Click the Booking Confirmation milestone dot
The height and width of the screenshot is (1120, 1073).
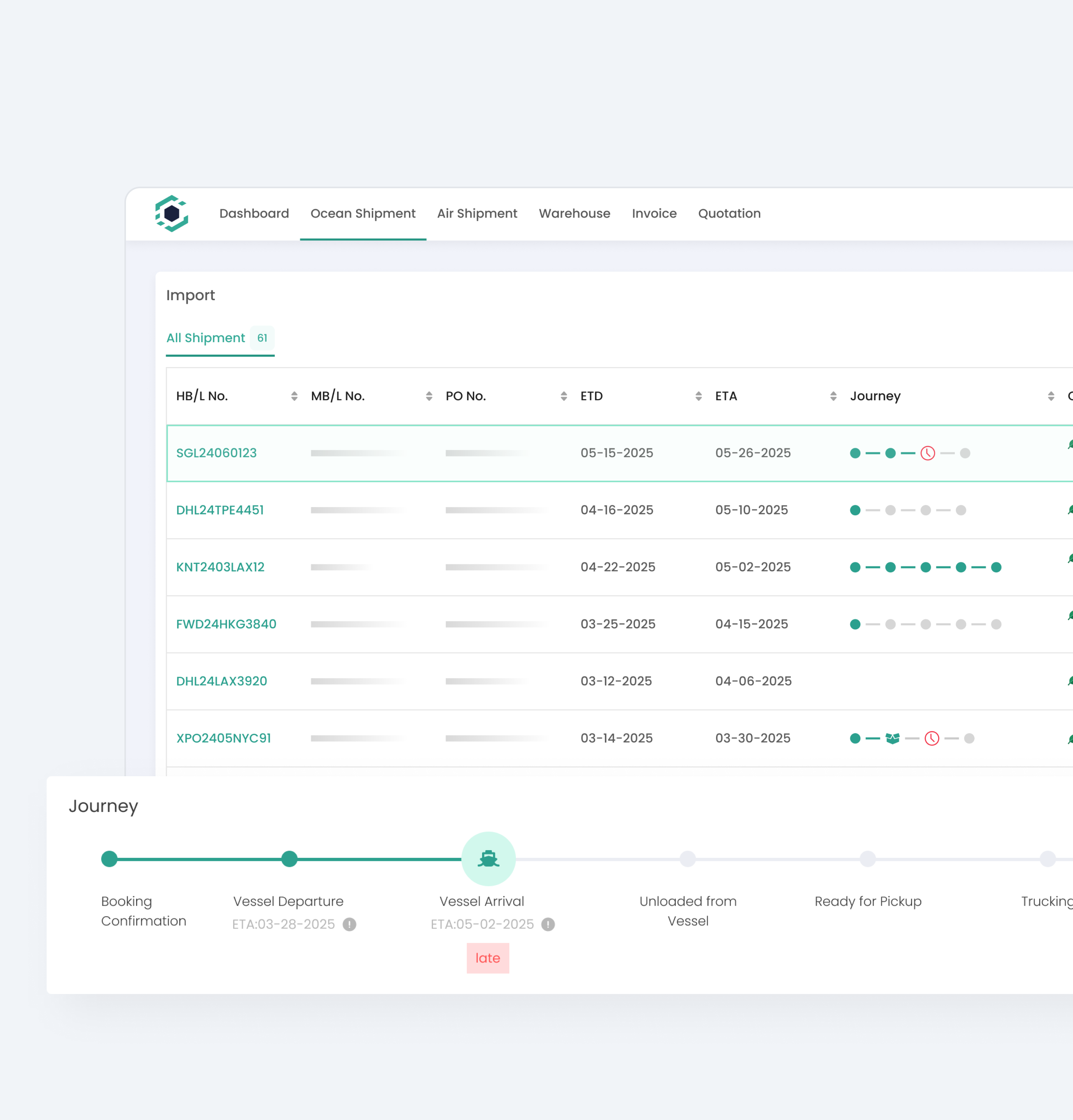(x=109, y=858)
